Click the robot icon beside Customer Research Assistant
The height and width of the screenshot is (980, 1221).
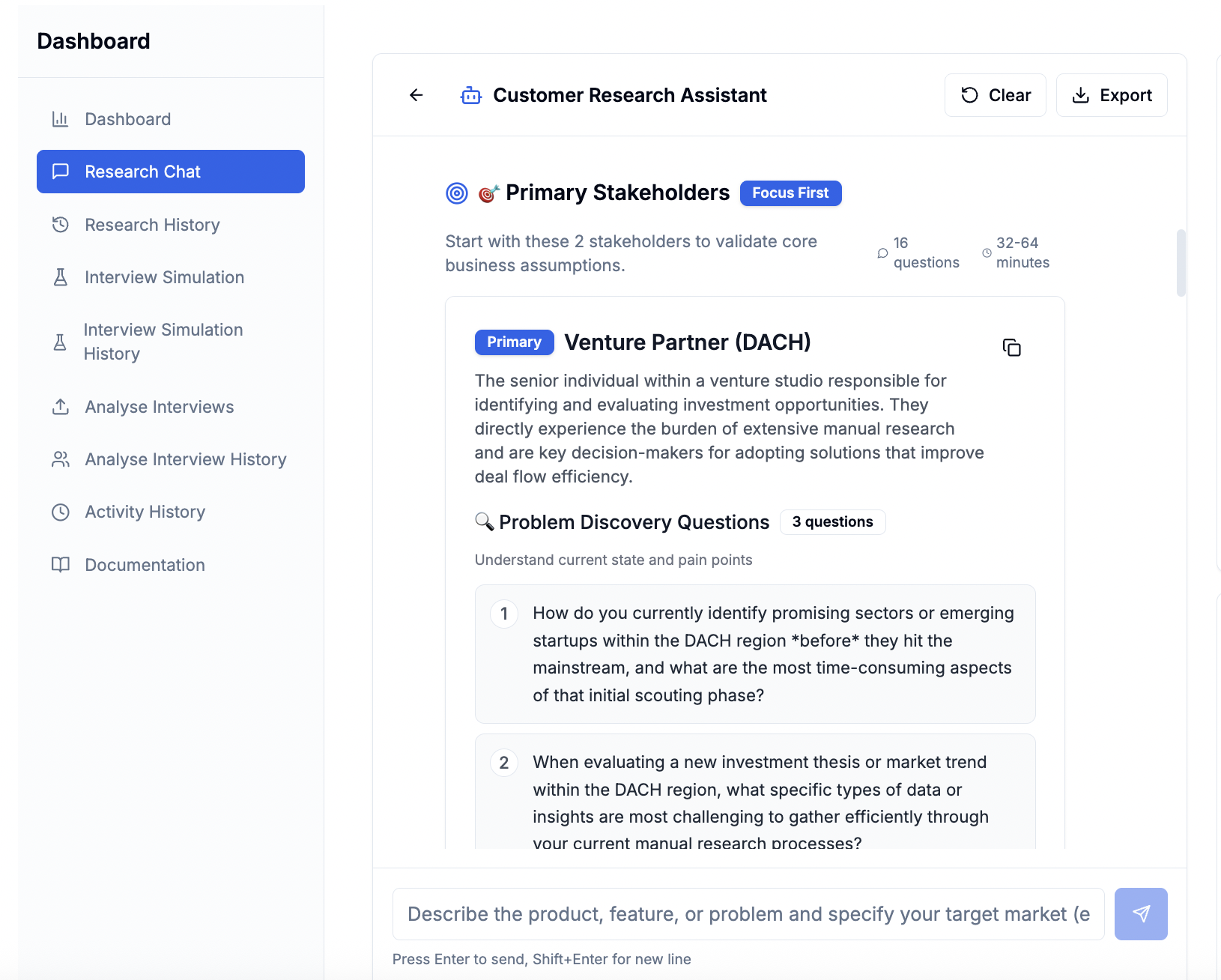pyautogui.click(x=471, y=96)
